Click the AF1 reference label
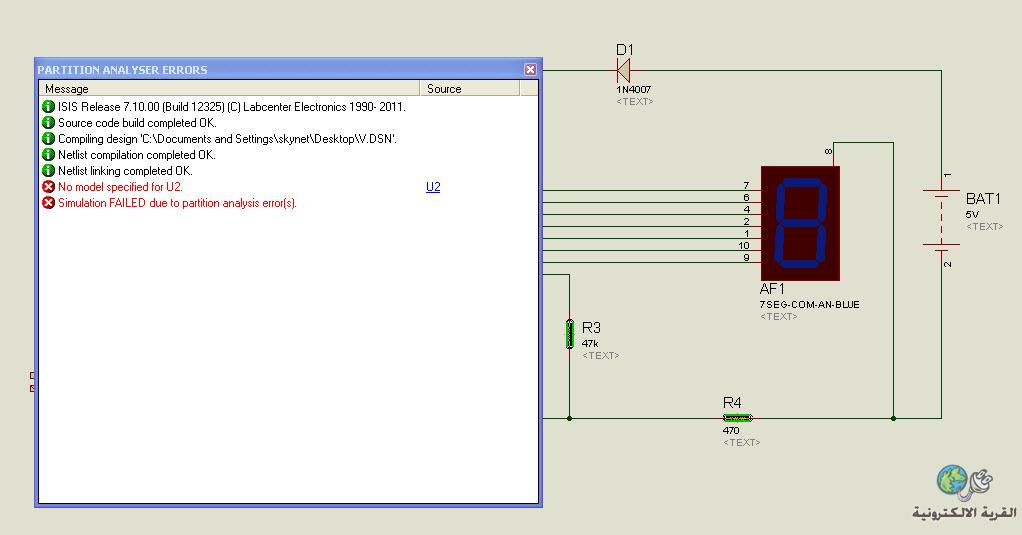 [772, 289]
